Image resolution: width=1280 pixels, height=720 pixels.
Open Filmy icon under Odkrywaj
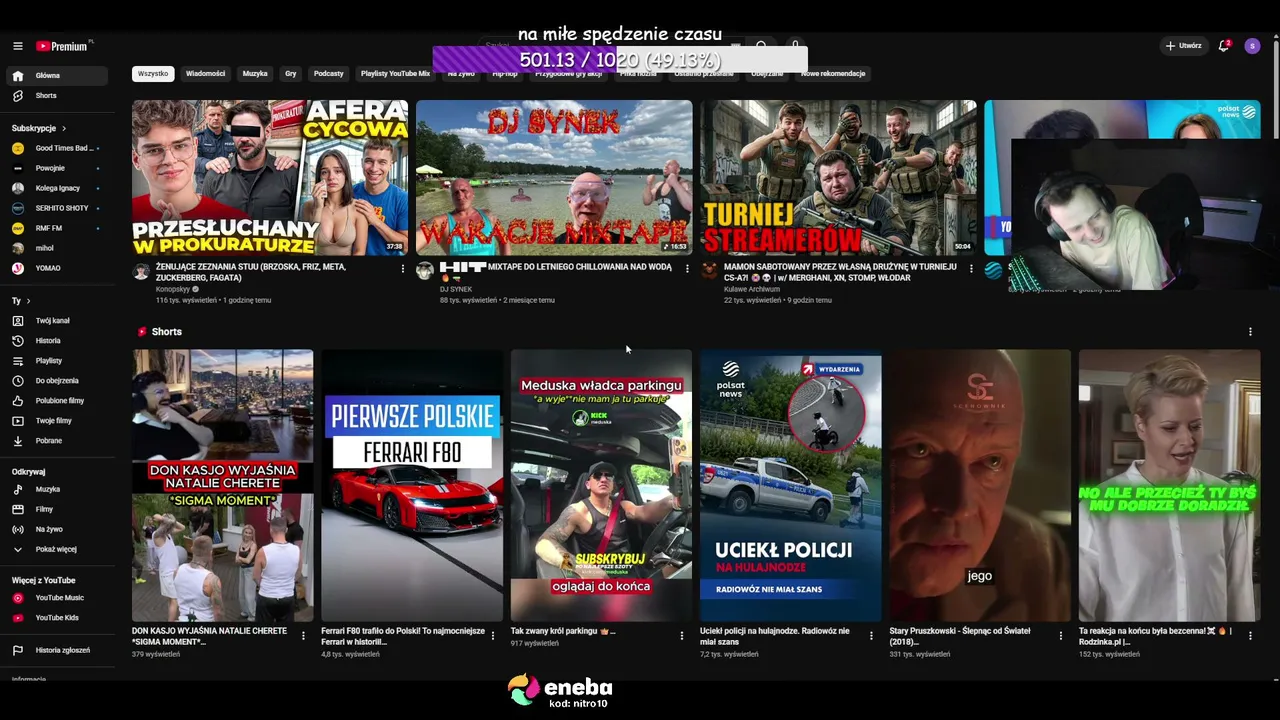[x=18, y=510]
